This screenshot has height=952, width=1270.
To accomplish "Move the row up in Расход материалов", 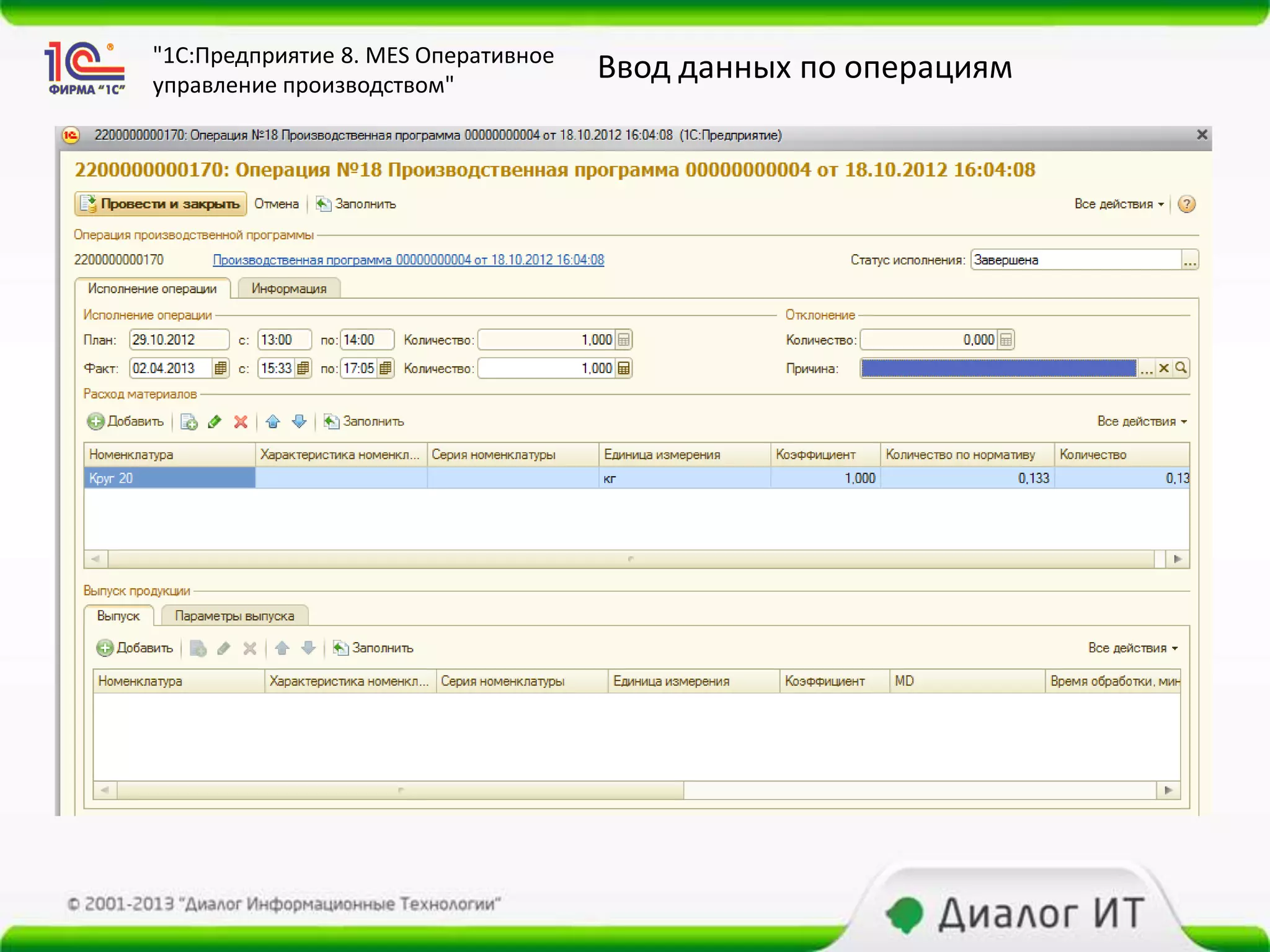I will coord(273,422).
